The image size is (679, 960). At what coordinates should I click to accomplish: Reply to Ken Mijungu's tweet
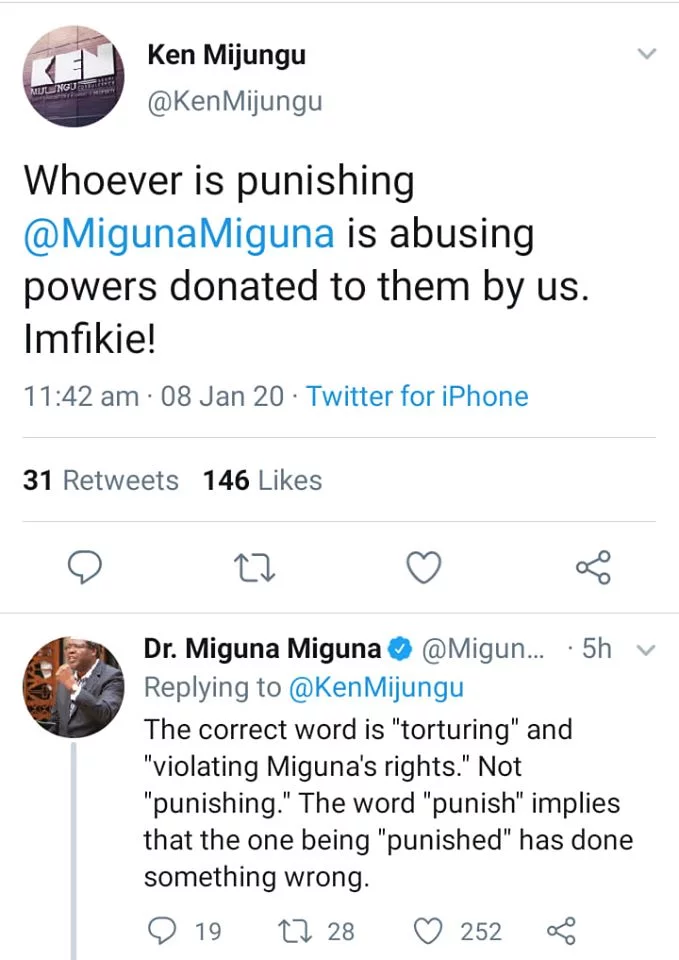click(x=87, y=568)
